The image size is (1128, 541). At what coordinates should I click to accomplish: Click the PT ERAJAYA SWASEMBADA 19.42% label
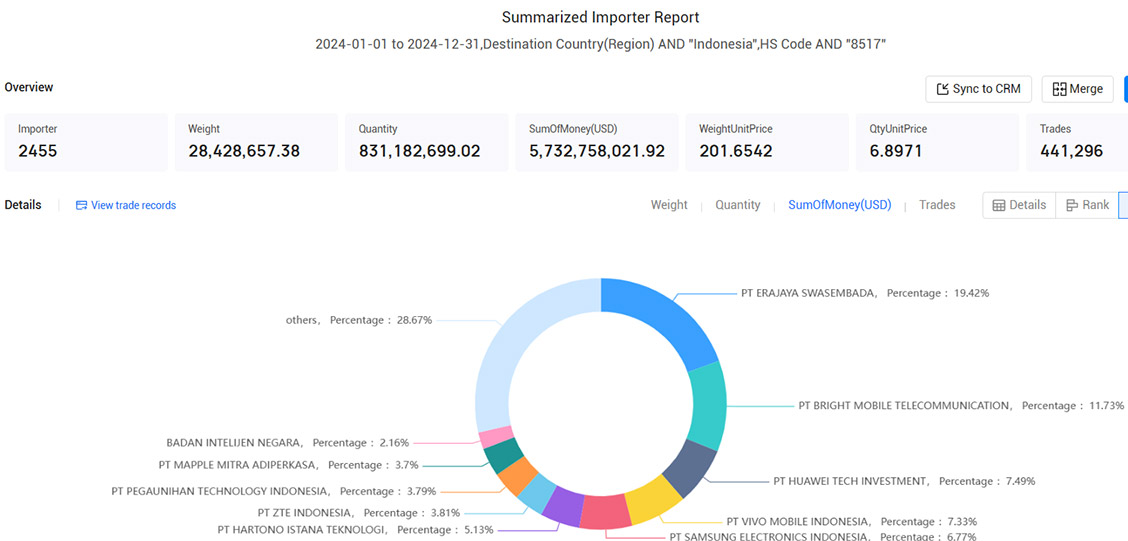865,294
